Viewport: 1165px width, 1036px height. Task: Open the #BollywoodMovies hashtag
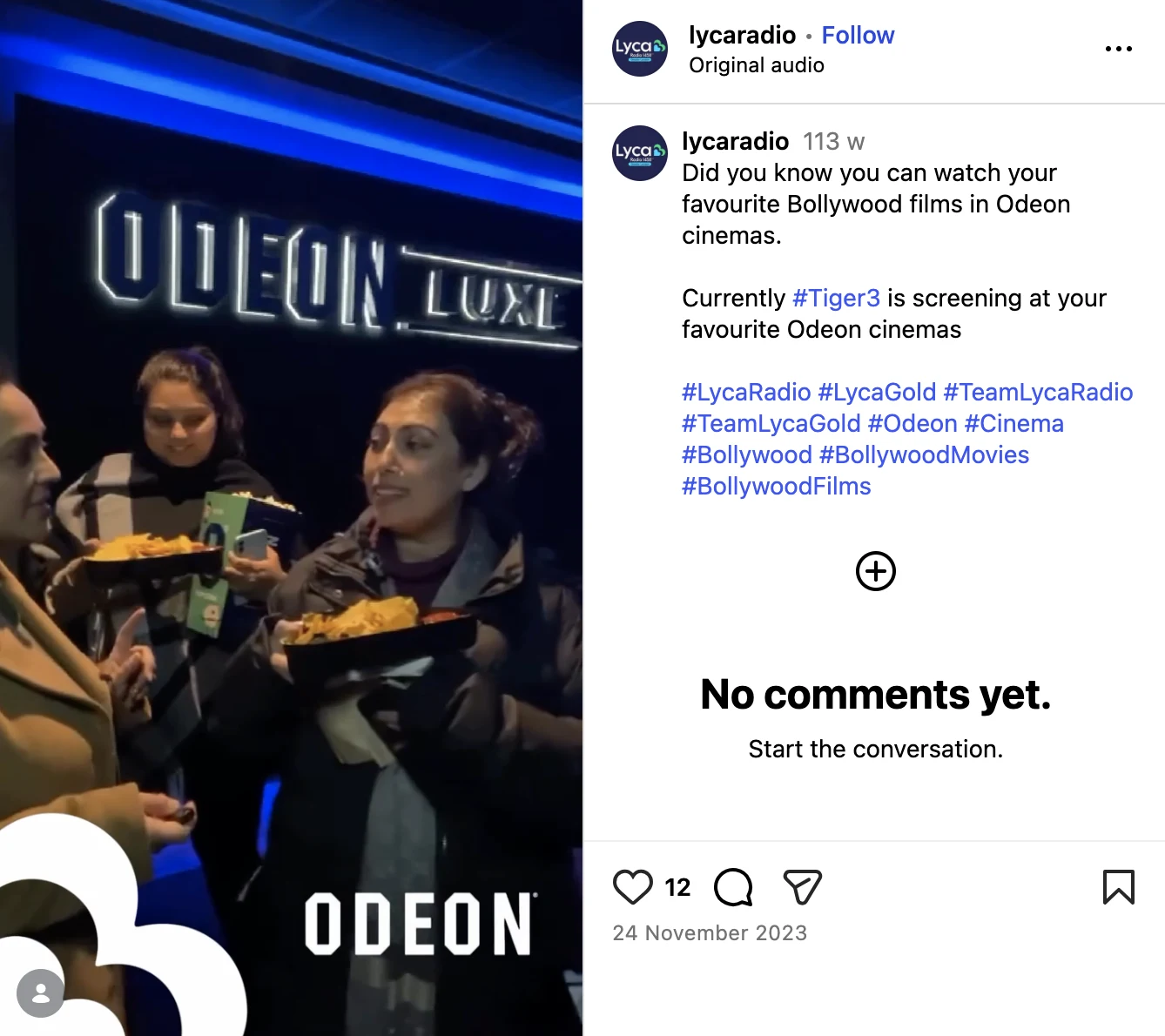924,454
